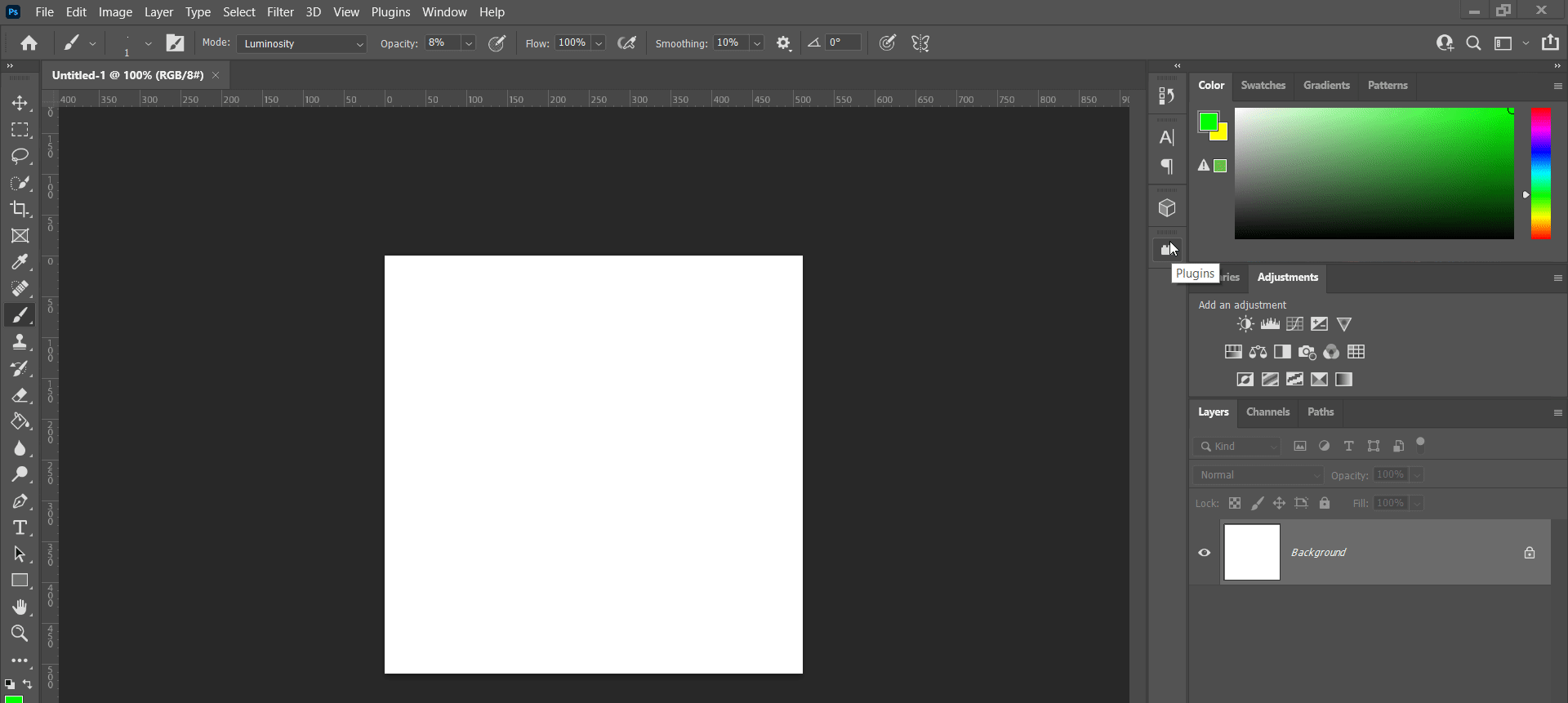The height and width of the screenshot is (703, 1568).
Task: Hide the Background layer visibility
Action: pyautogui.click(x=1204, y=553)
